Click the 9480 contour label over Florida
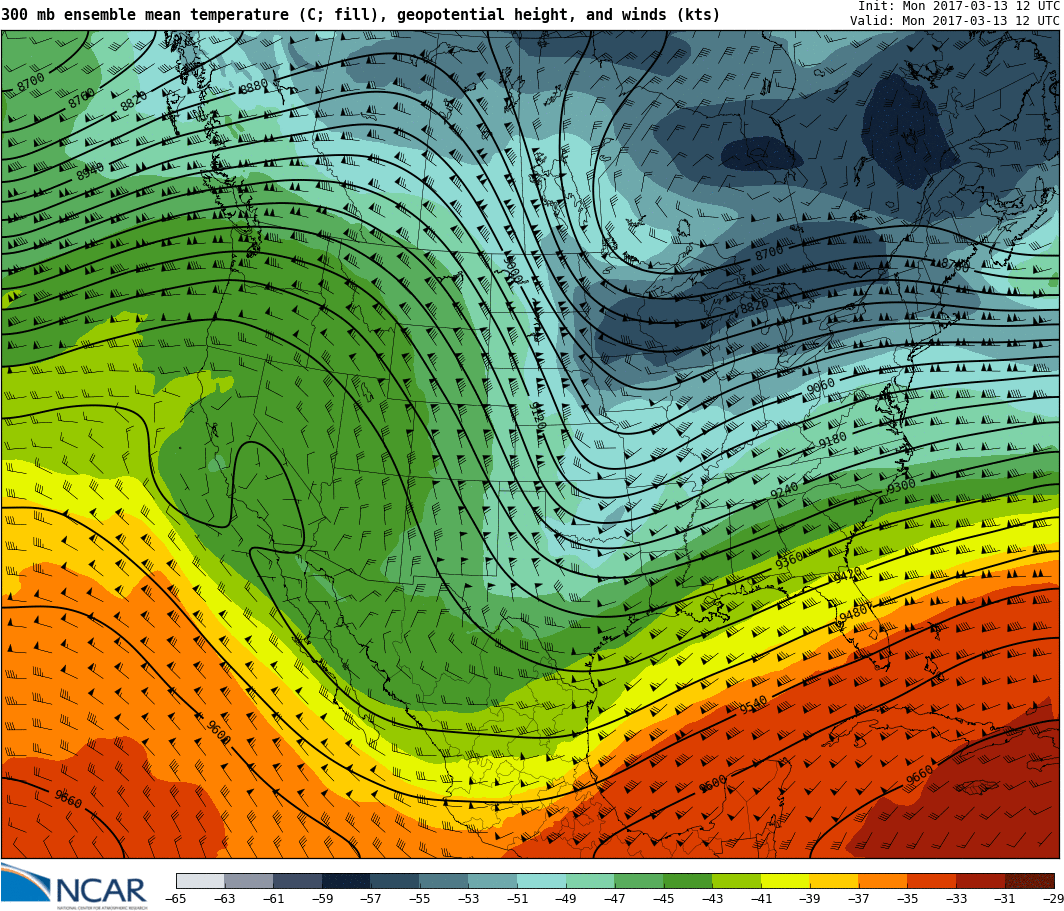 pos(852,614)
